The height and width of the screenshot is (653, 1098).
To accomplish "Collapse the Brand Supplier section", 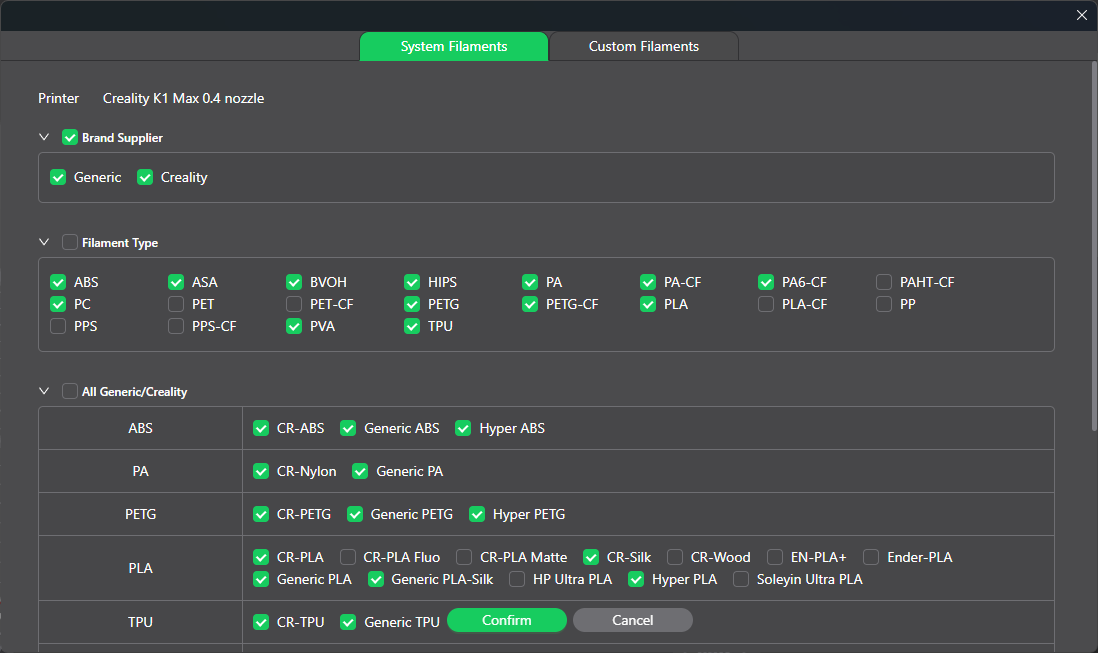I will coord(44,137).
